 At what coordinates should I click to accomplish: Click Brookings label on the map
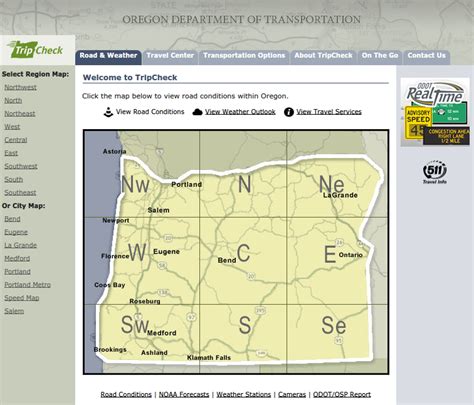[110, 350]
